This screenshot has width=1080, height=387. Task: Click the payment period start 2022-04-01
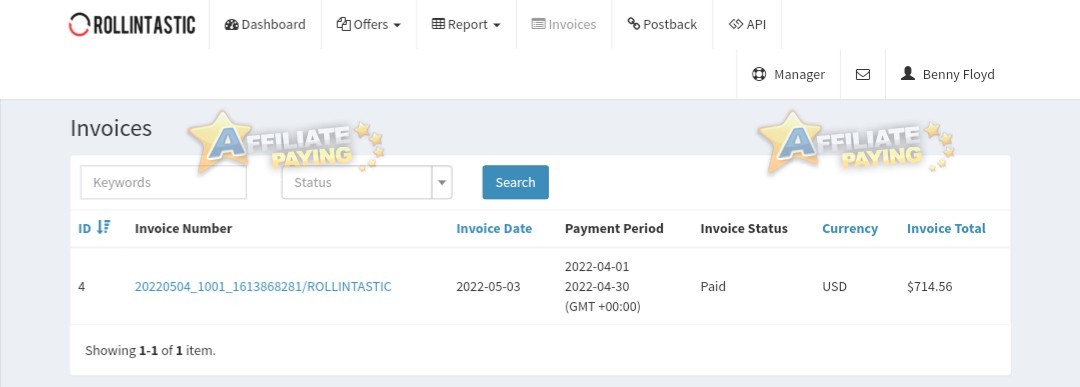point(597,266)
